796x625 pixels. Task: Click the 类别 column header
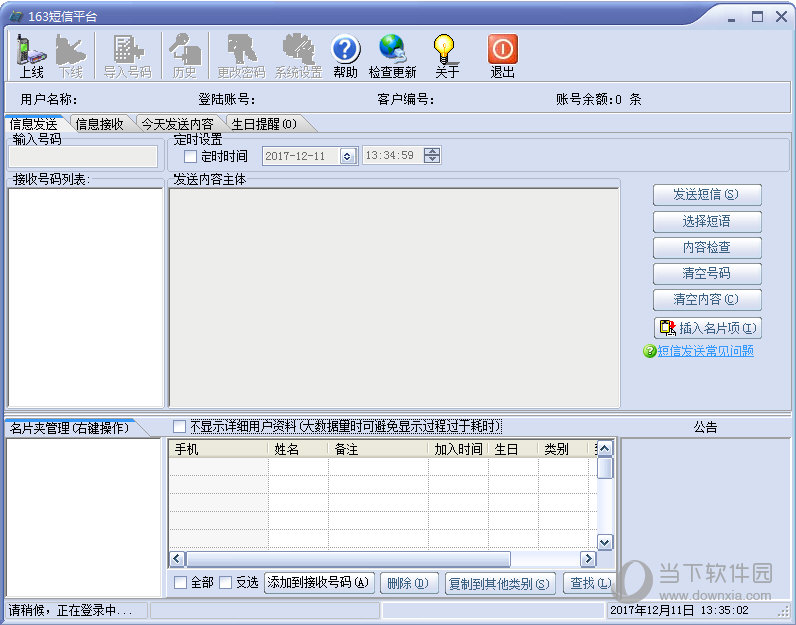coord(562,449)
